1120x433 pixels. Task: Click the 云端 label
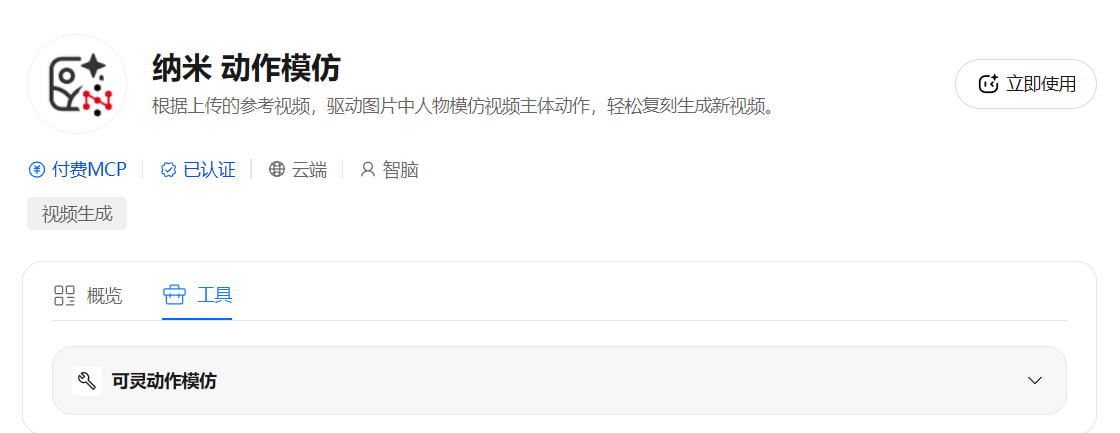[309, 170]
